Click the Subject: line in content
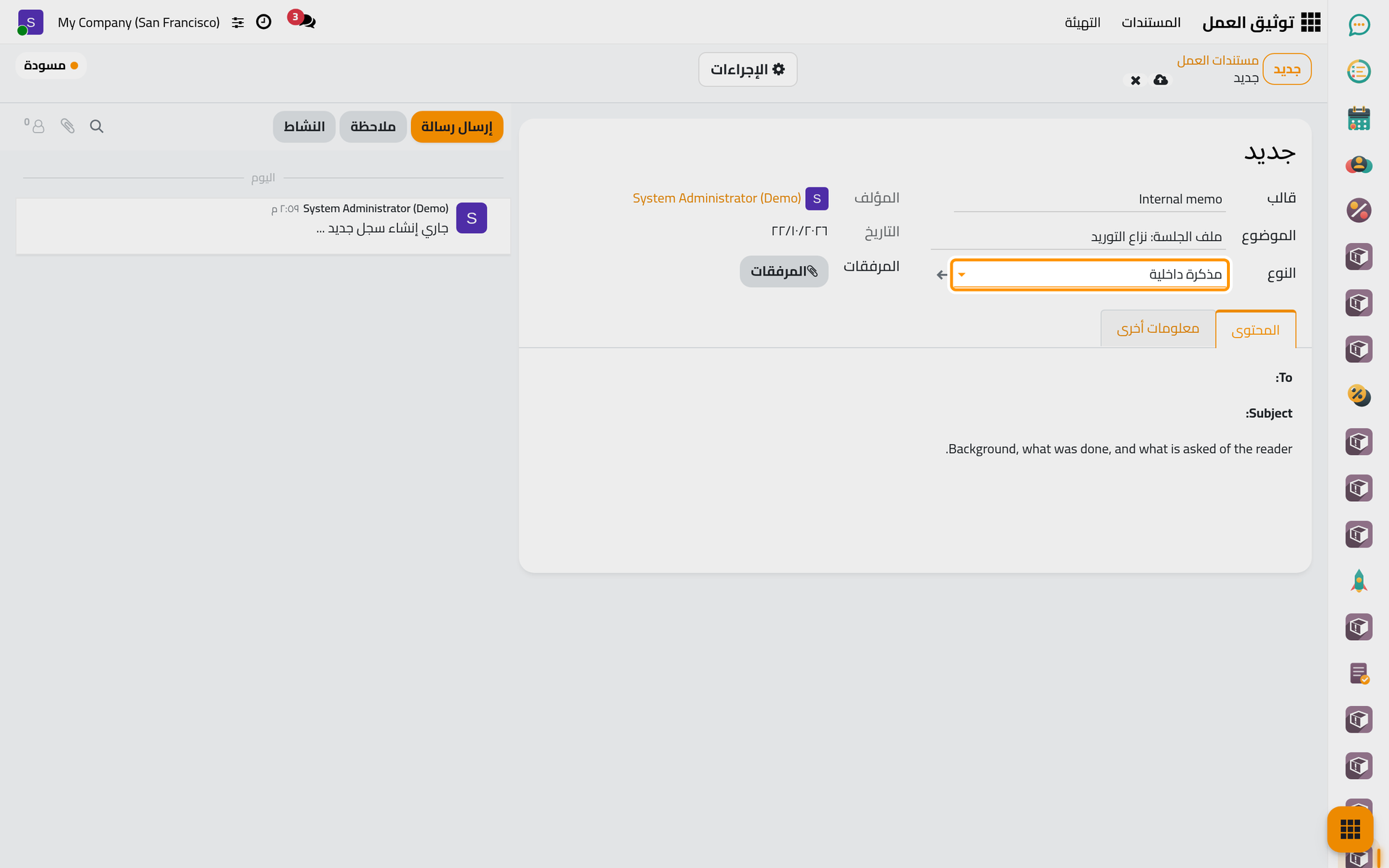 (1269, 414)
